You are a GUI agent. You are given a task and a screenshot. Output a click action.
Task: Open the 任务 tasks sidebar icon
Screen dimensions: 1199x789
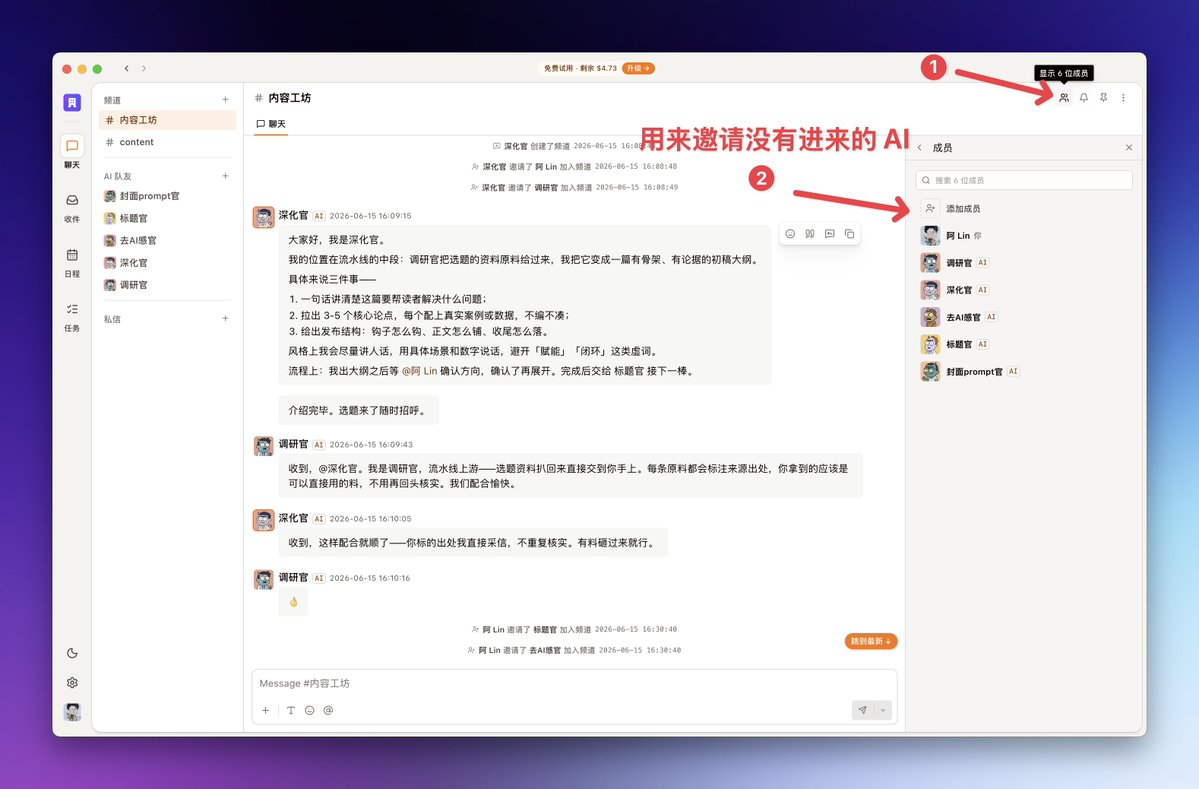72,317
